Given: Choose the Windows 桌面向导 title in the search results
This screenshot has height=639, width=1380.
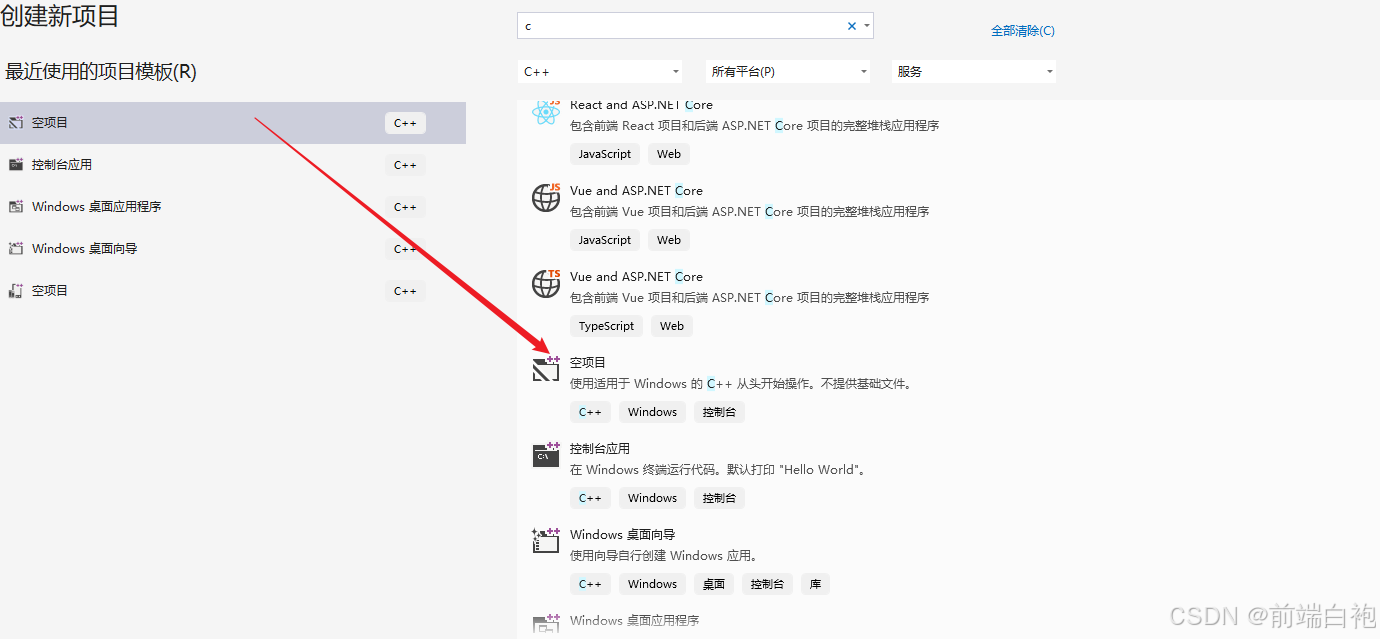Looking at the screenshot, I should pos(622,535).
